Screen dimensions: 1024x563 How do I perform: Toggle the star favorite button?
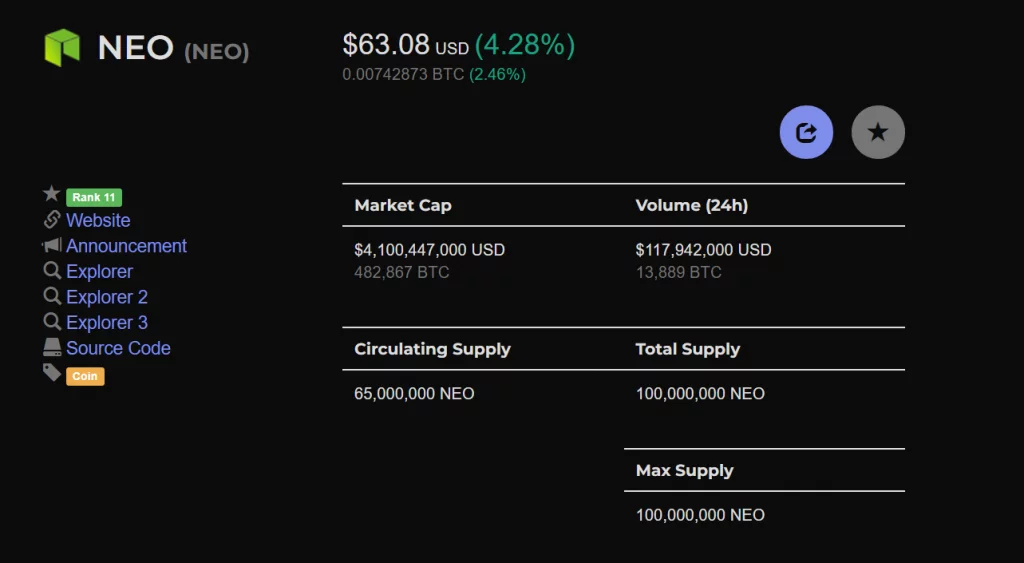click(878, 133)
